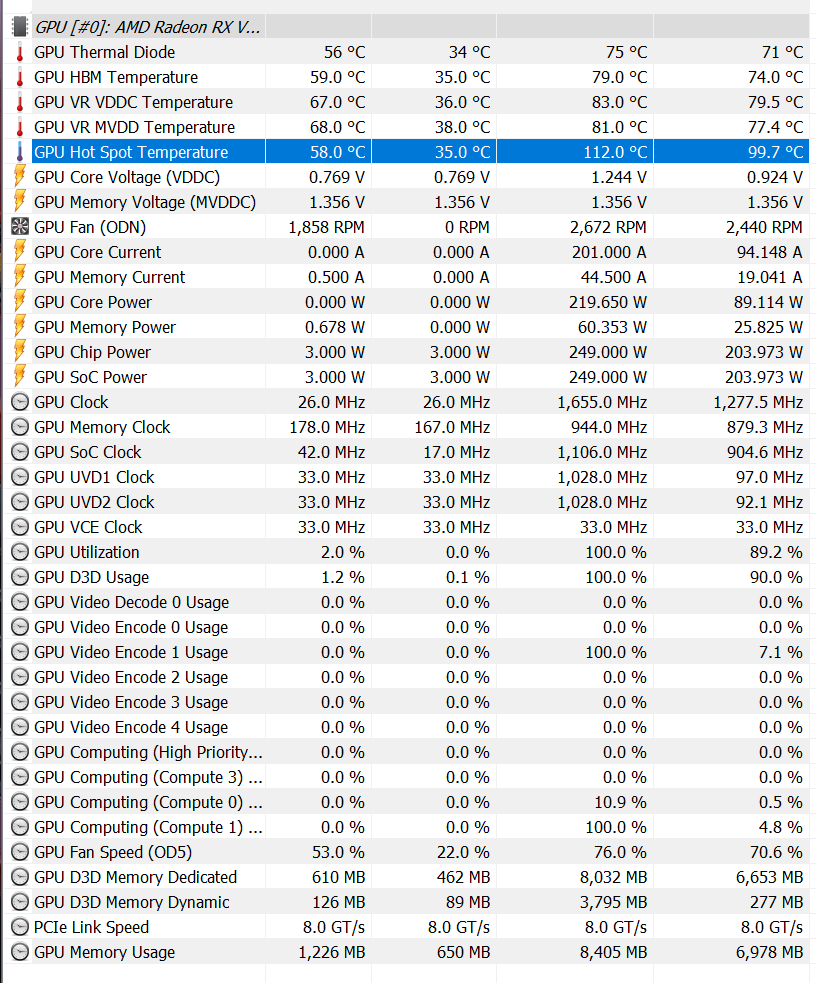816x983 pixels.
Task: Click the clock icon beside GPU UVD1 Clock
Action: 20,477
